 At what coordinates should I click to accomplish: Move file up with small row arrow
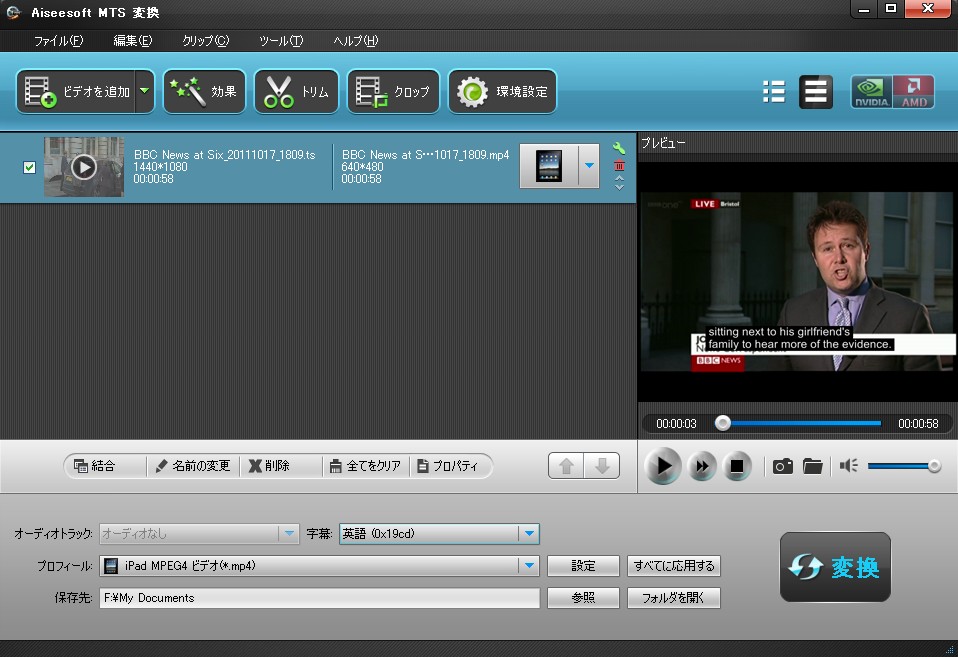coord(619,178)
